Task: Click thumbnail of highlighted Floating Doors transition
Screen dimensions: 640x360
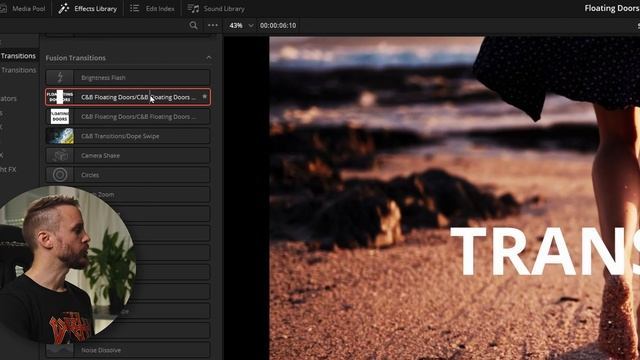Action: tap(60, 97)
